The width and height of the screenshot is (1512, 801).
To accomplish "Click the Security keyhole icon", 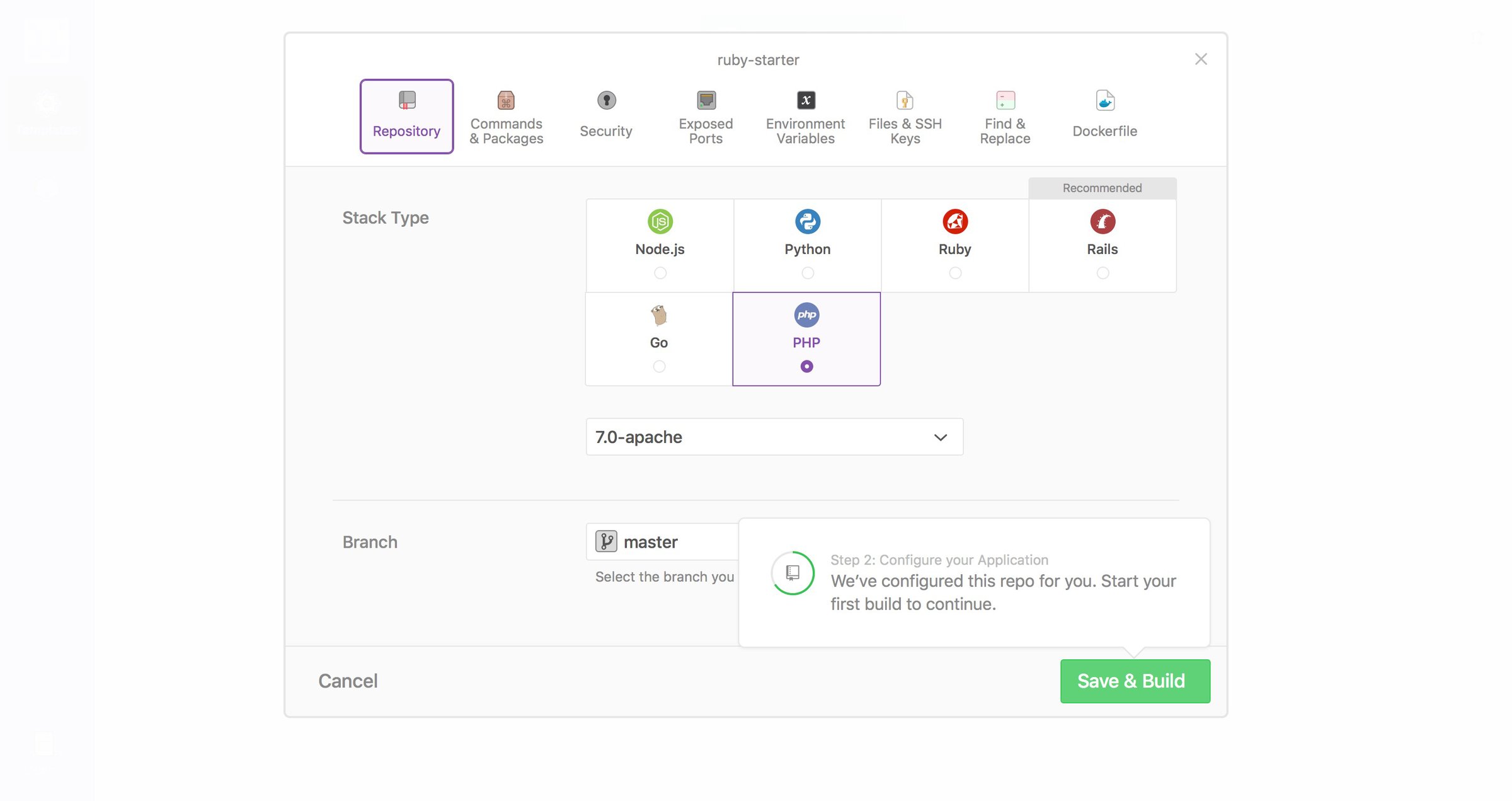I will [x=607, y=100].
